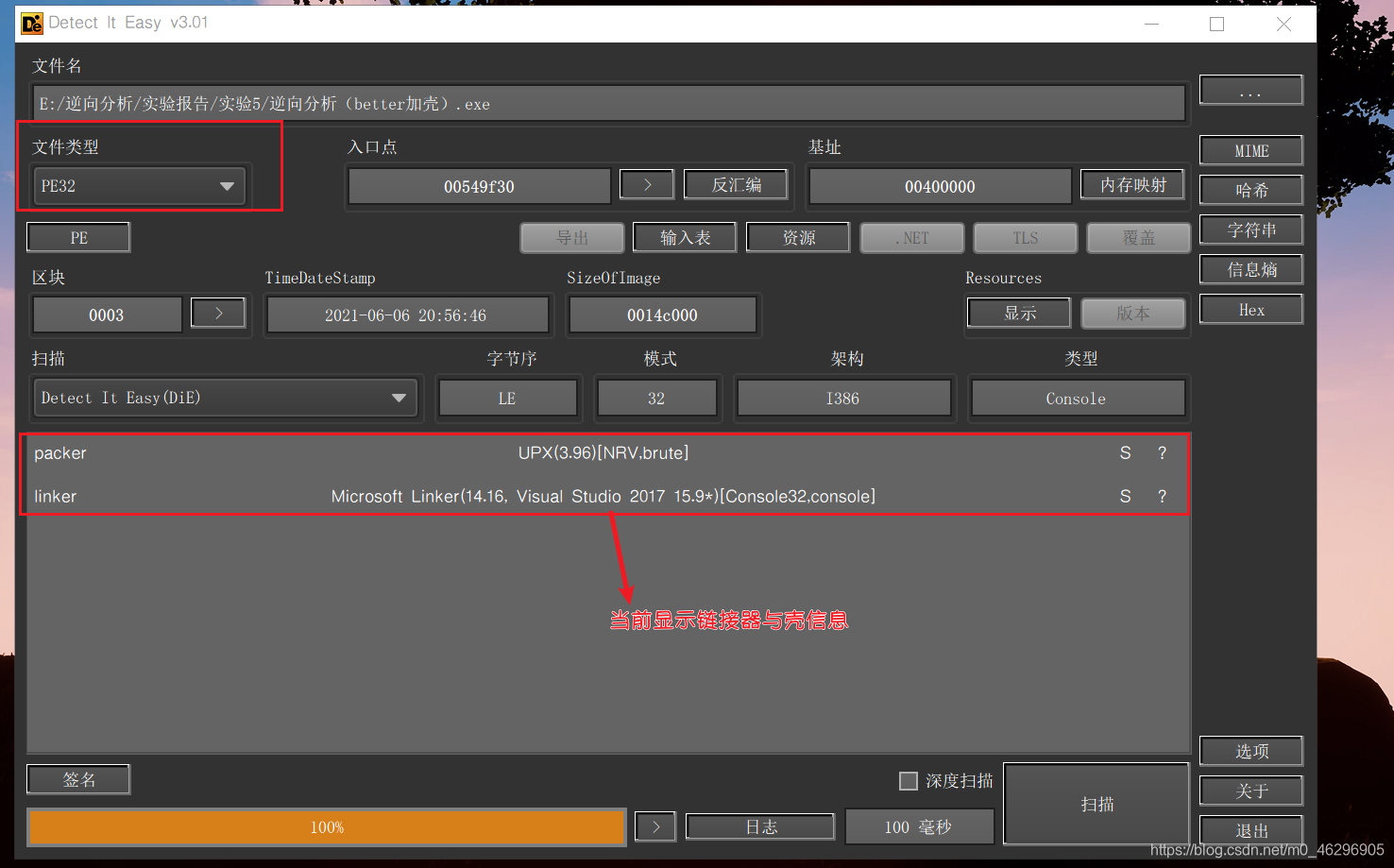Open file browse button with three dots
The image size is (1394, 868).
pyautogui.click(x=1251, y=91)
